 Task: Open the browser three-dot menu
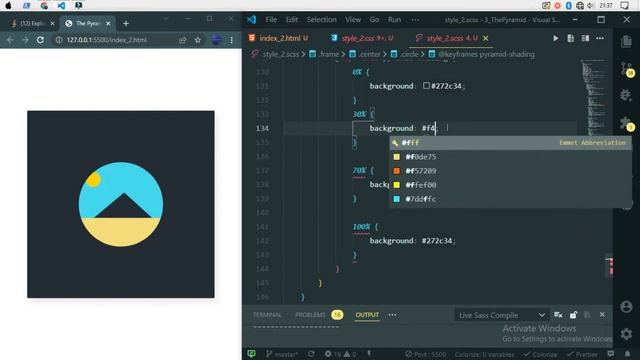pyautogui.click(x=231, y=40)
